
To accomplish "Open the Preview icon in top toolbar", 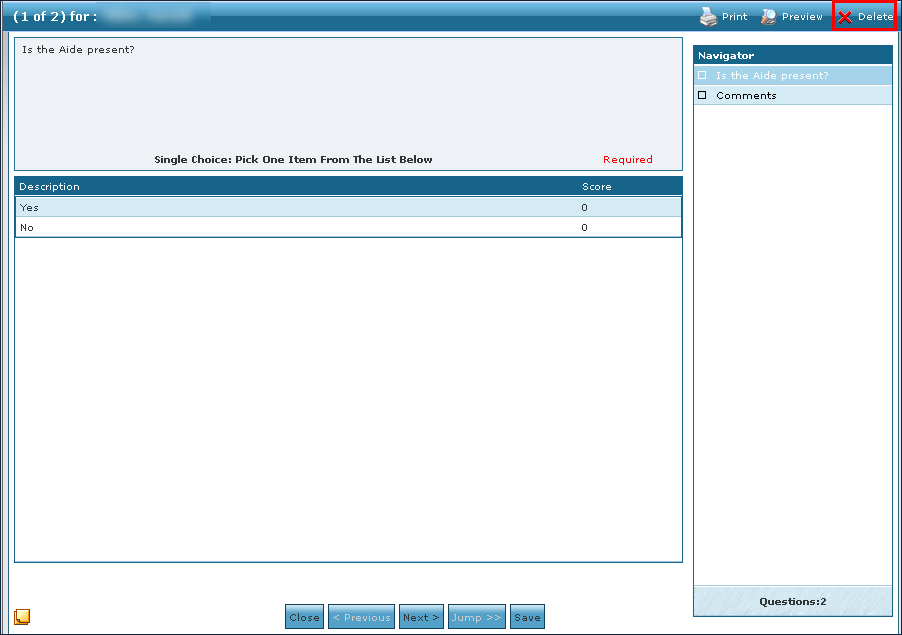I will click(768, 17).
